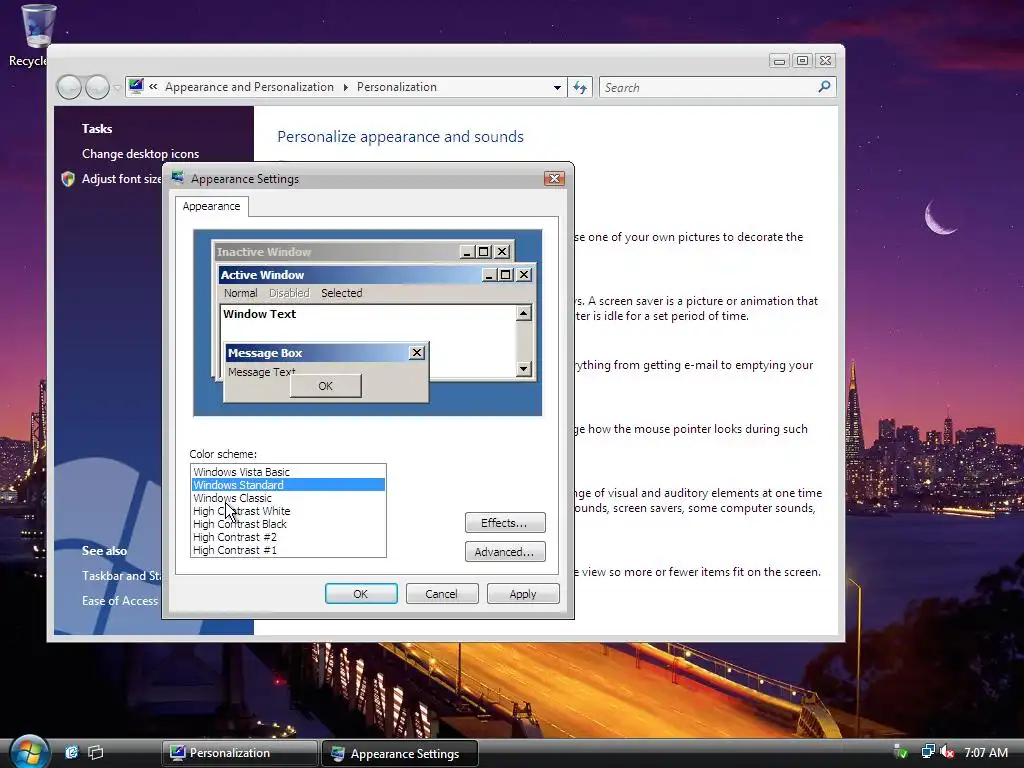Select High Contrast White scheme
The height and width of the screenshot is (768, 1024).
coord(288,511)
